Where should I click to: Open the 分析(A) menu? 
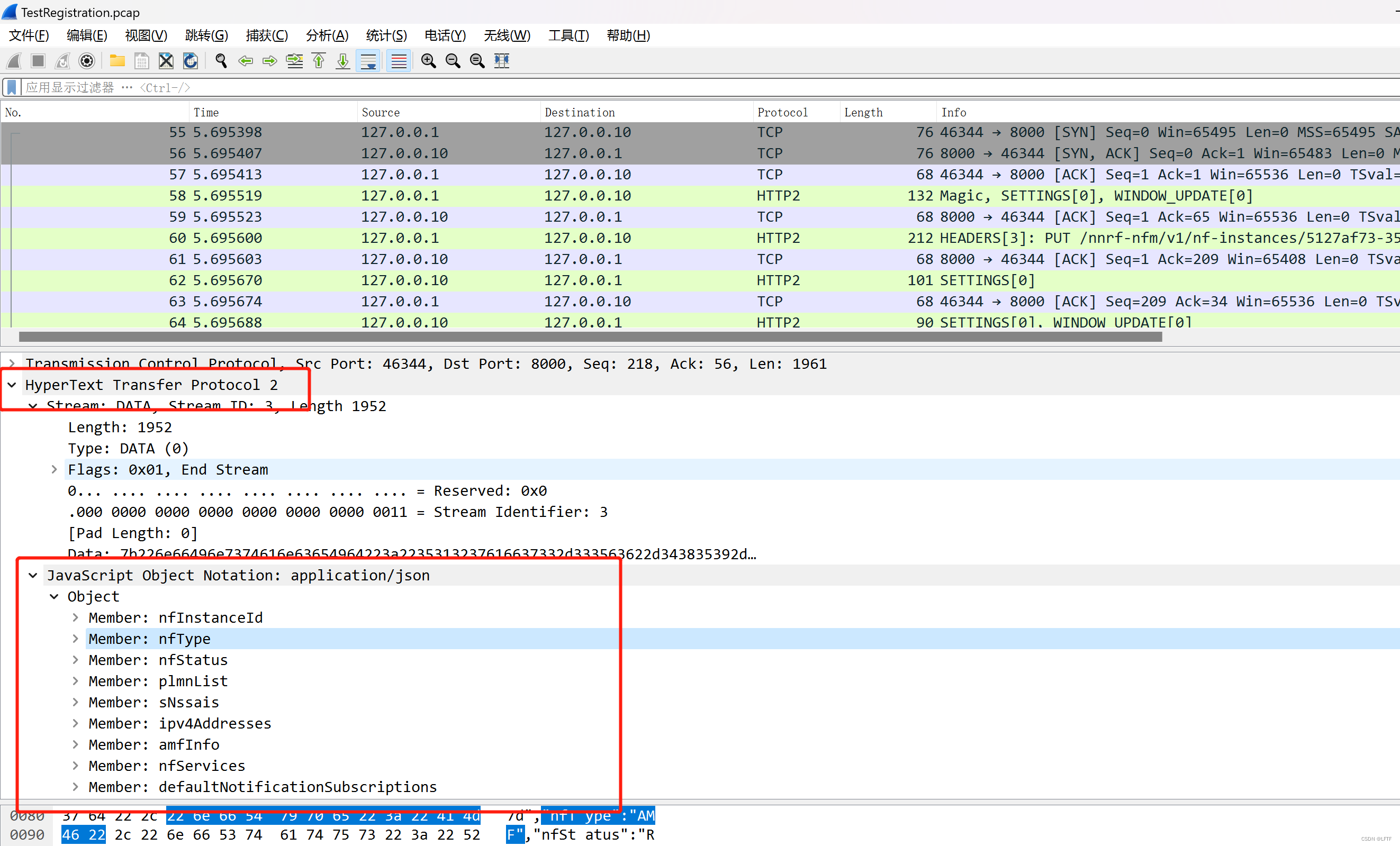point(327,36)
